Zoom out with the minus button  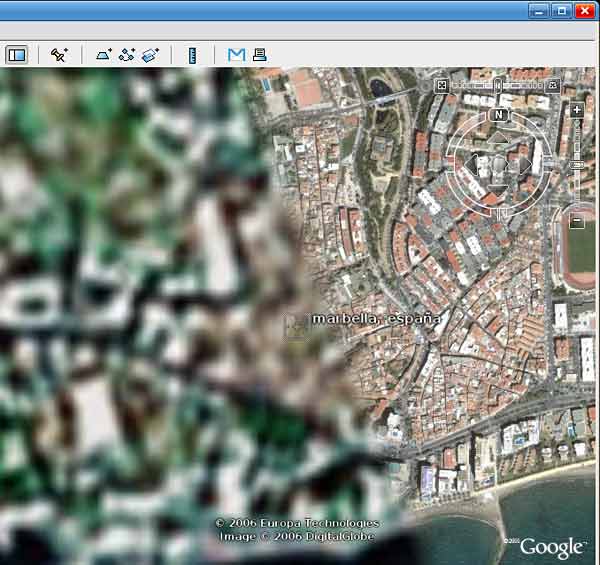[x=577, y=220]
